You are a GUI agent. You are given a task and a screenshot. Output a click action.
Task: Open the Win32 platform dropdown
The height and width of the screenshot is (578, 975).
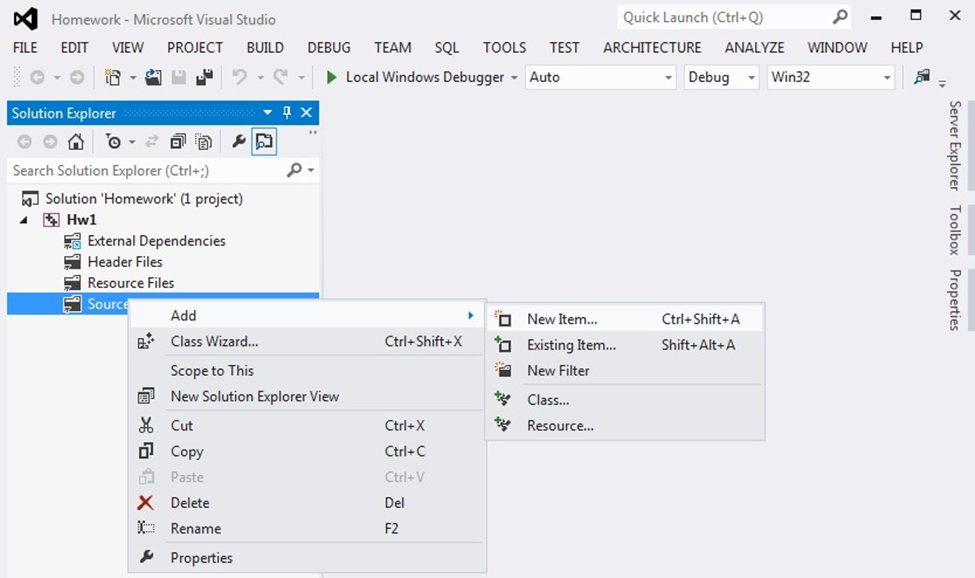(831, 77)
